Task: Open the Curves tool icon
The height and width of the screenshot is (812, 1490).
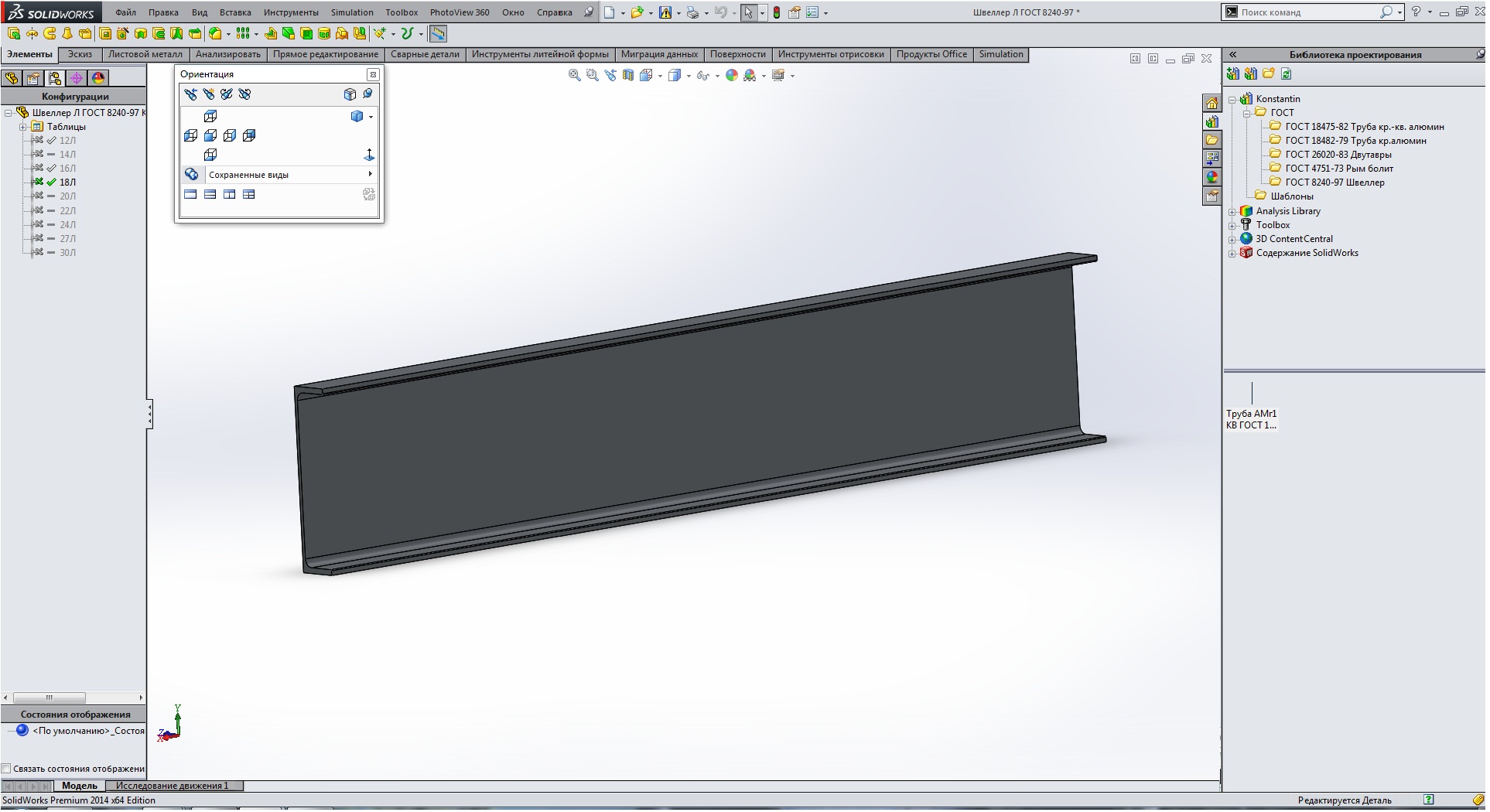Action: pyautogui.click(x=407, y=33)
